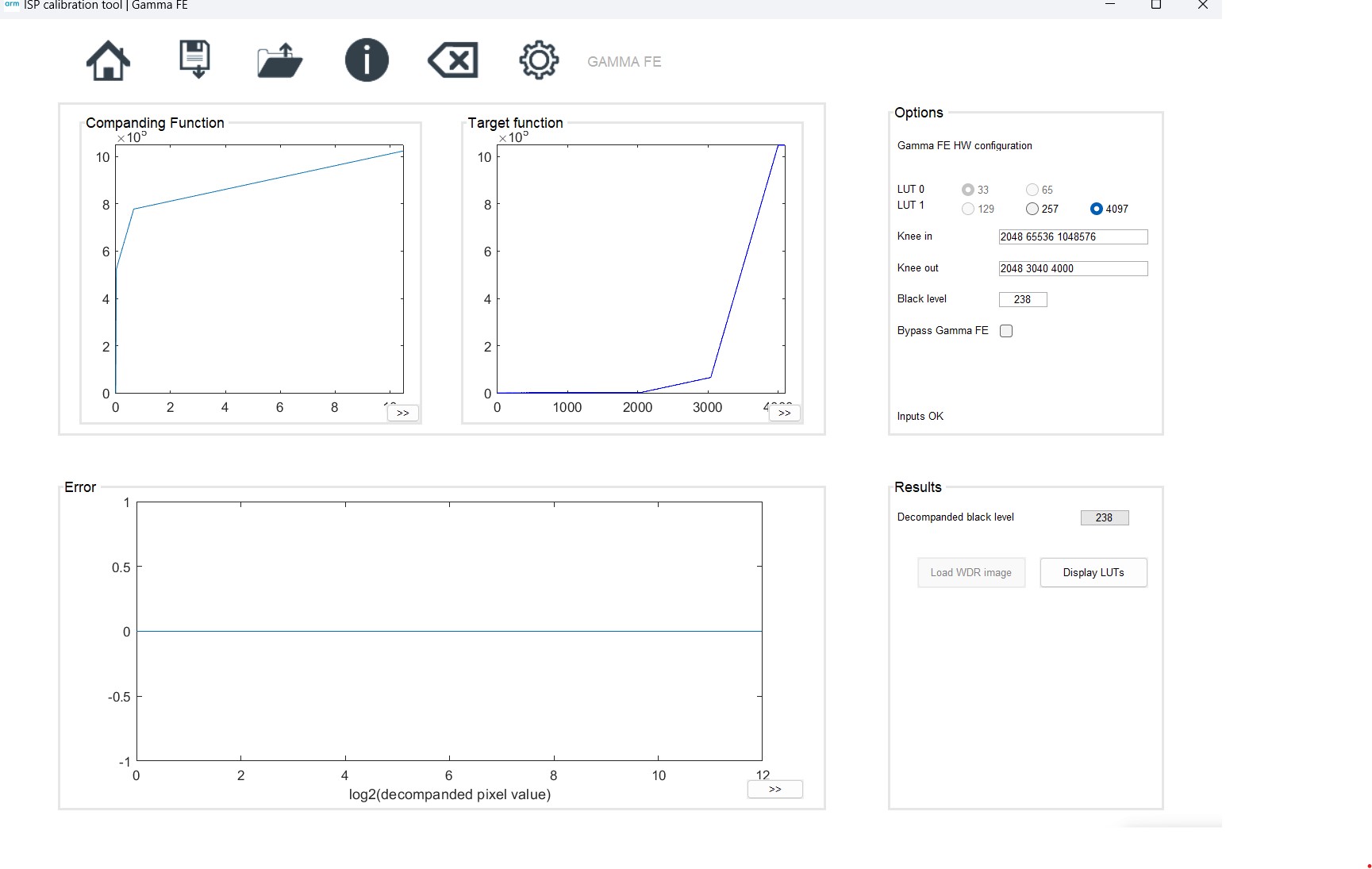The height and width of the screenshot is (869, 1372).
Task: Expand the Error plot with >> button
Action: pos(775,789)
